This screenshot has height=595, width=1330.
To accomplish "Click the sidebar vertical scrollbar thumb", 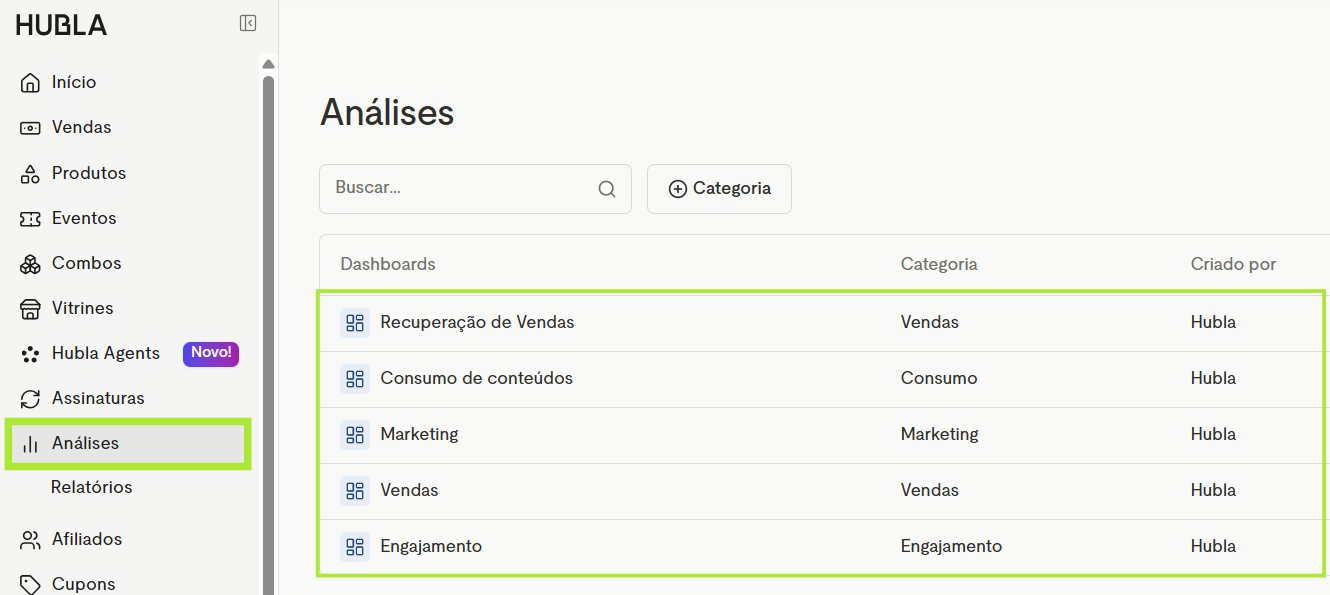I will [x=268, y=335].
